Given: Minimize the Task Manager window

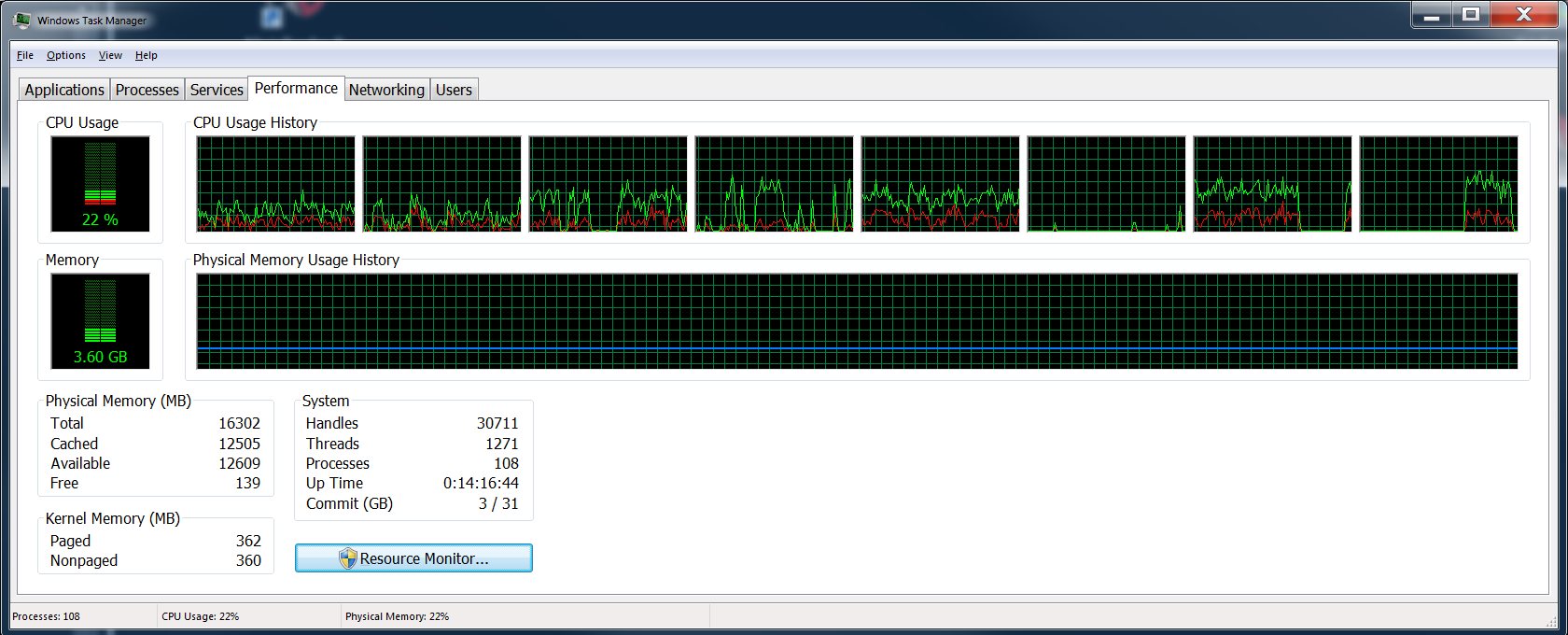Looking at the screenshot, I should coord(1432,15).
